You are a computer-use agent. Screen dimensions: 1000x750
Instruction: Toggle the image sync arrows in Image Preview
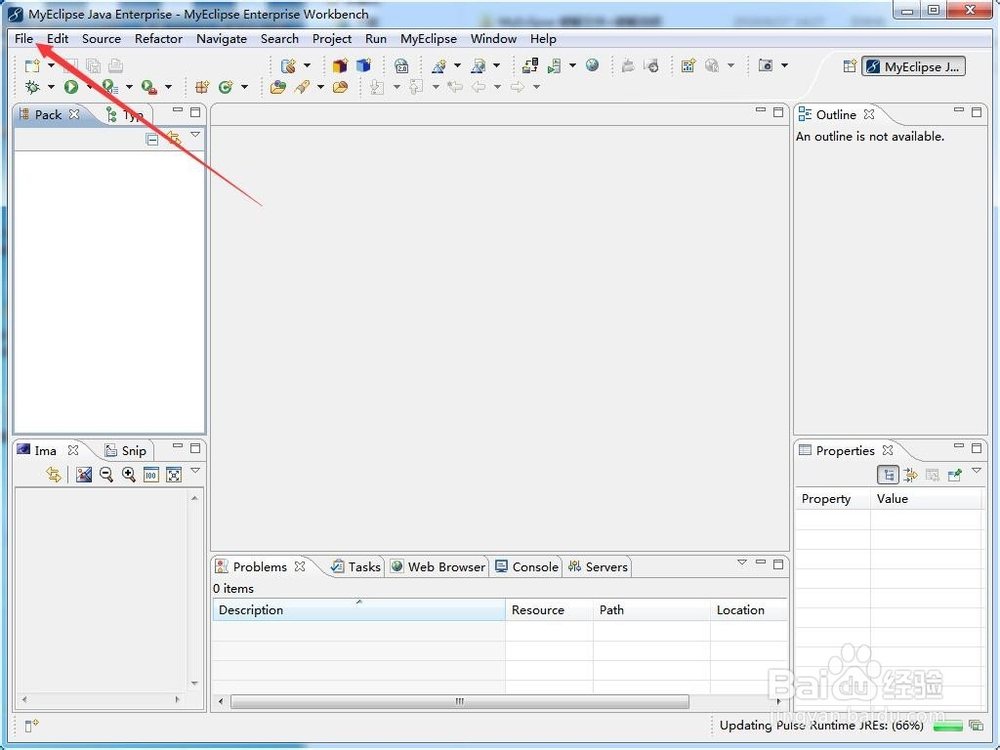54,474
